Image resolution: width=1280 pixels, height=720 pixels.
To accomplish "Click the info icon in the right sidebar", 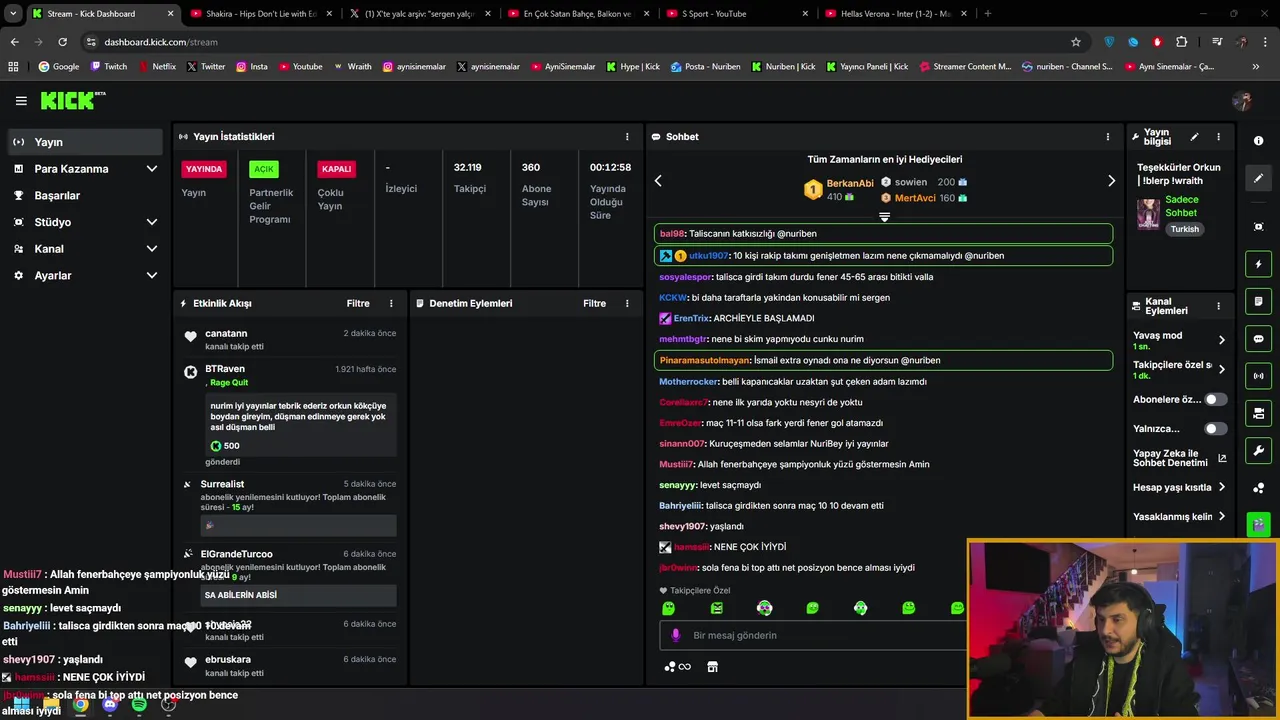I will [x=1259, y=141].
